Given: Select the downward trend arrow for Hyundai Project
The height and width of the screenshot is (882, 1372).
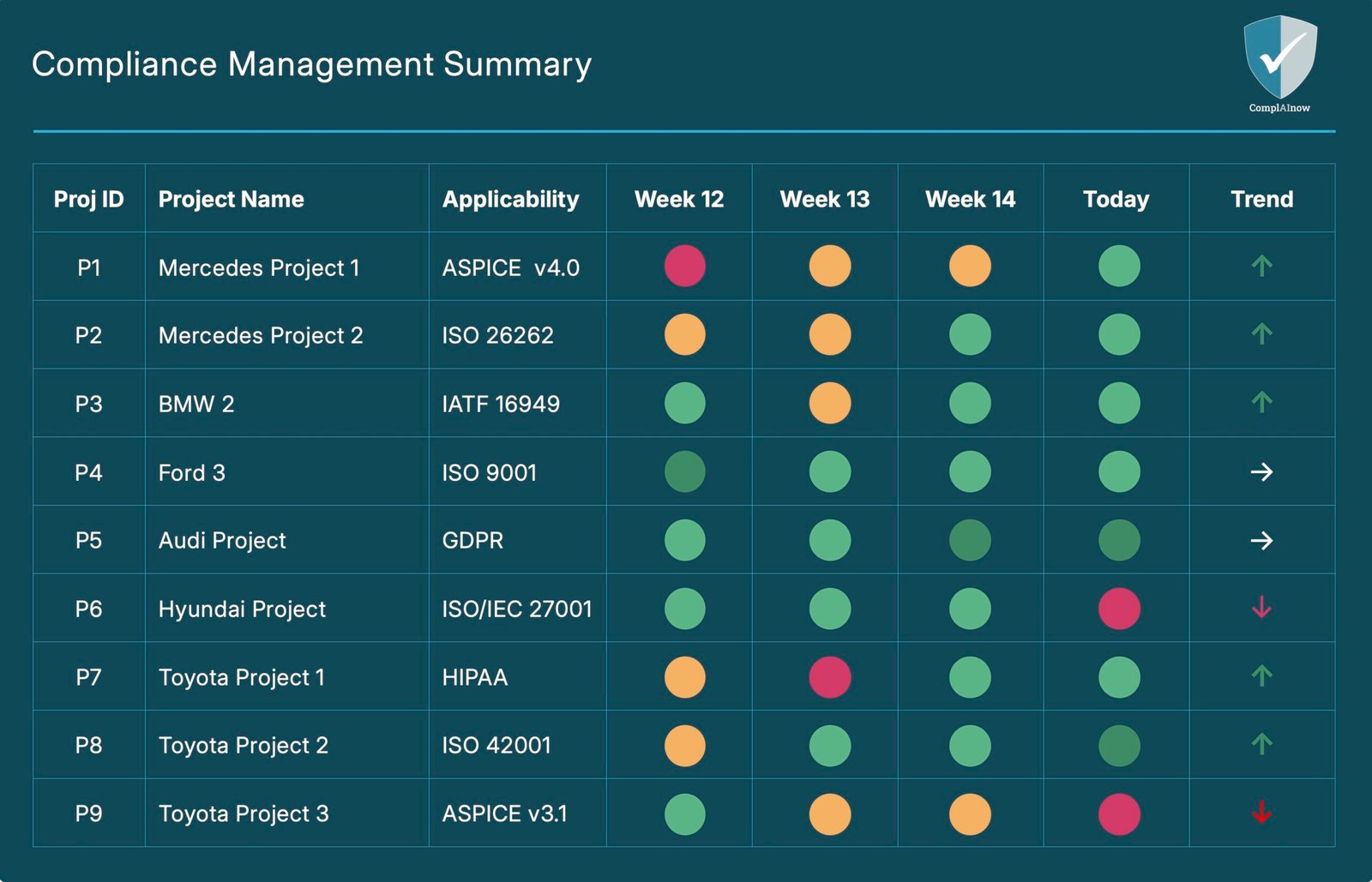Looking at the screenshot, I should [1261, 608].
